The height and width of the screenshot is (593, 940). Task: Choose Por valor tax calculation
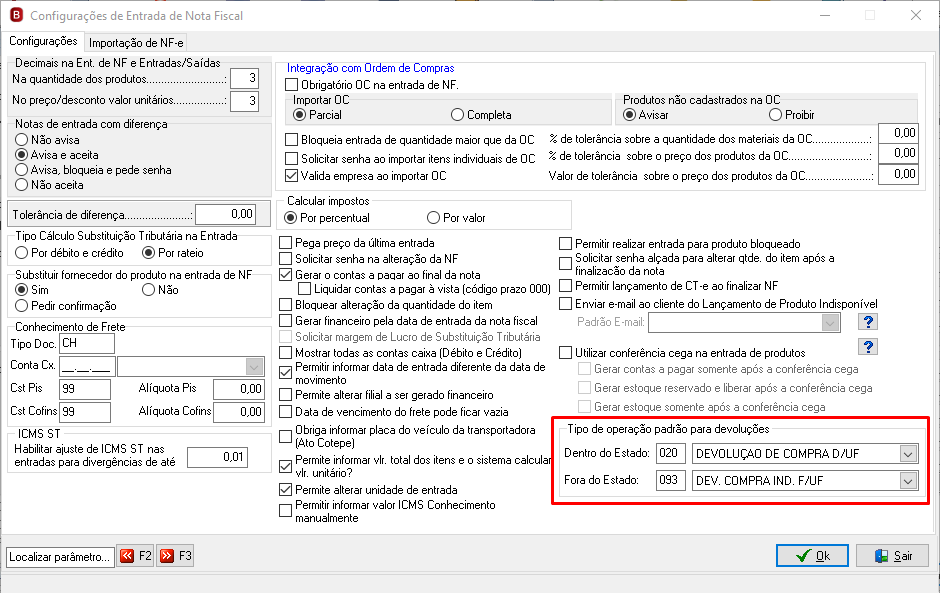click(433, 218)
